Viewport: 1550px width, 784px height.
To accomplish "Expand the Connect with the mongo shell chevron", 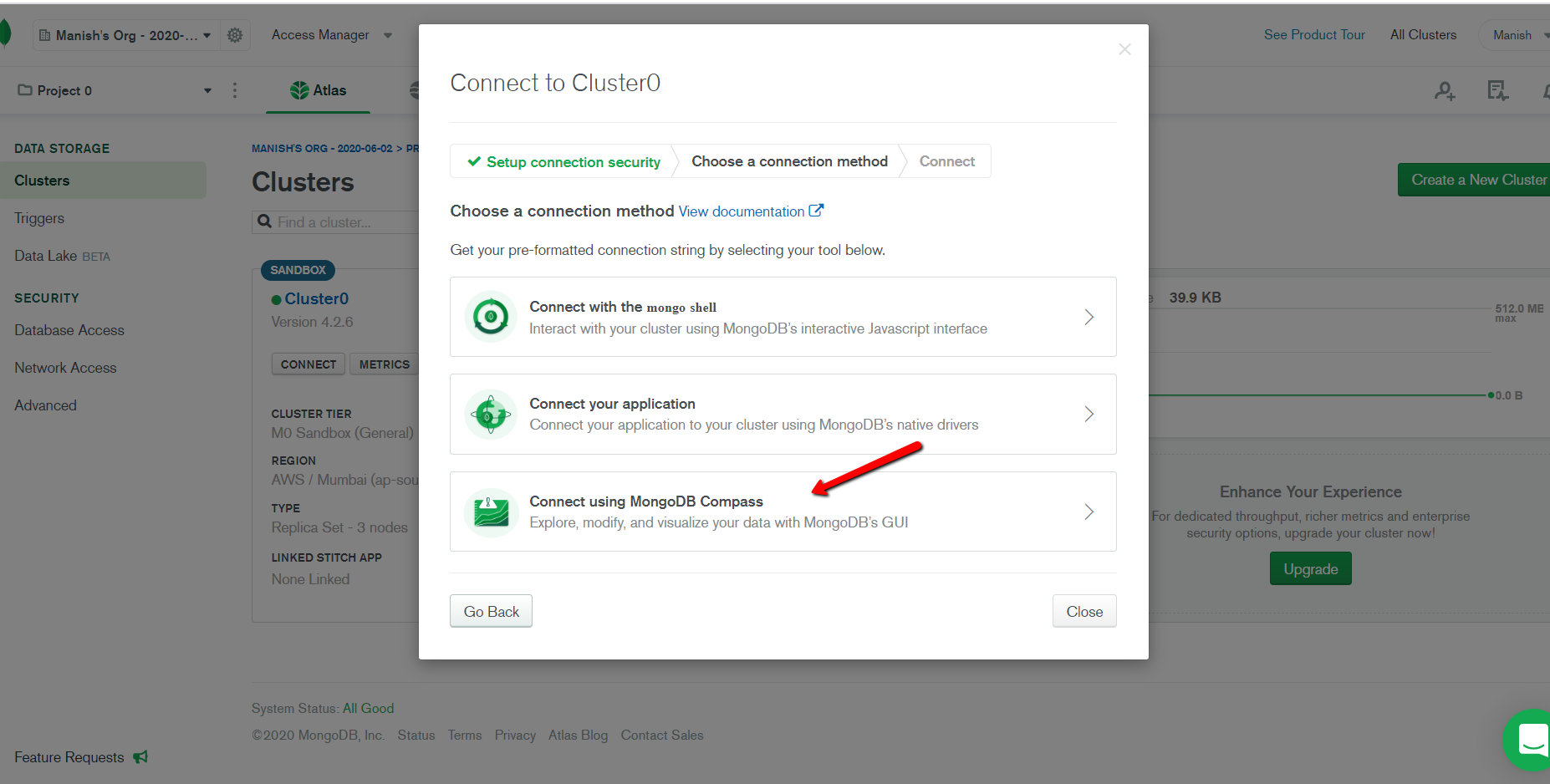I will [1089, 317].
